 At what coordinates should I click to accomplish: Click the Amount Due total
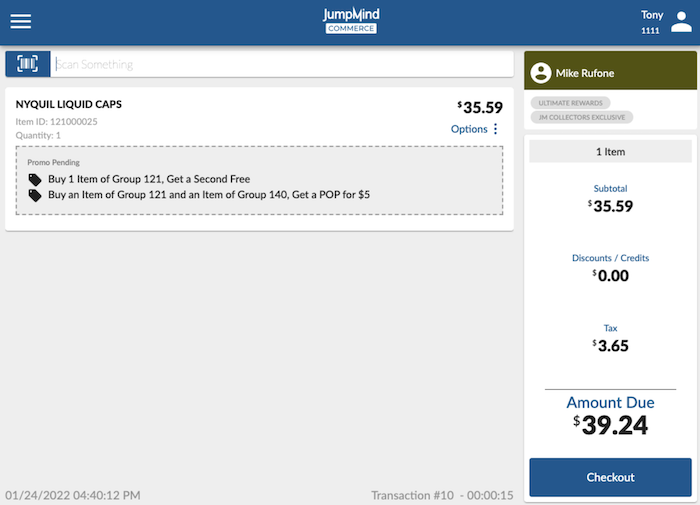pyautogui.click(x=610, y=415)
